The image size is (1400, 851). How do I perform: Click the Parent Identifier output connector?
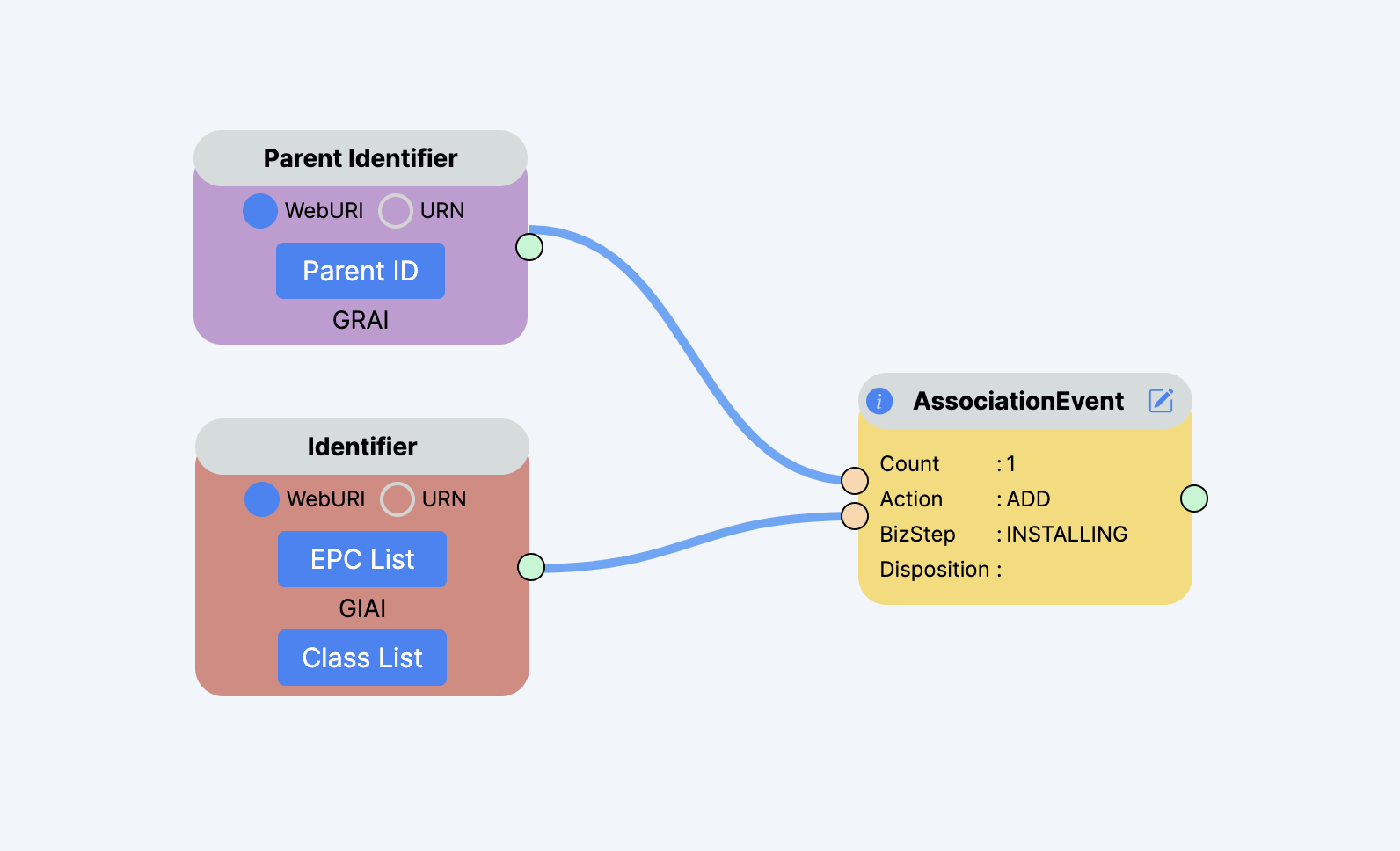529,247
